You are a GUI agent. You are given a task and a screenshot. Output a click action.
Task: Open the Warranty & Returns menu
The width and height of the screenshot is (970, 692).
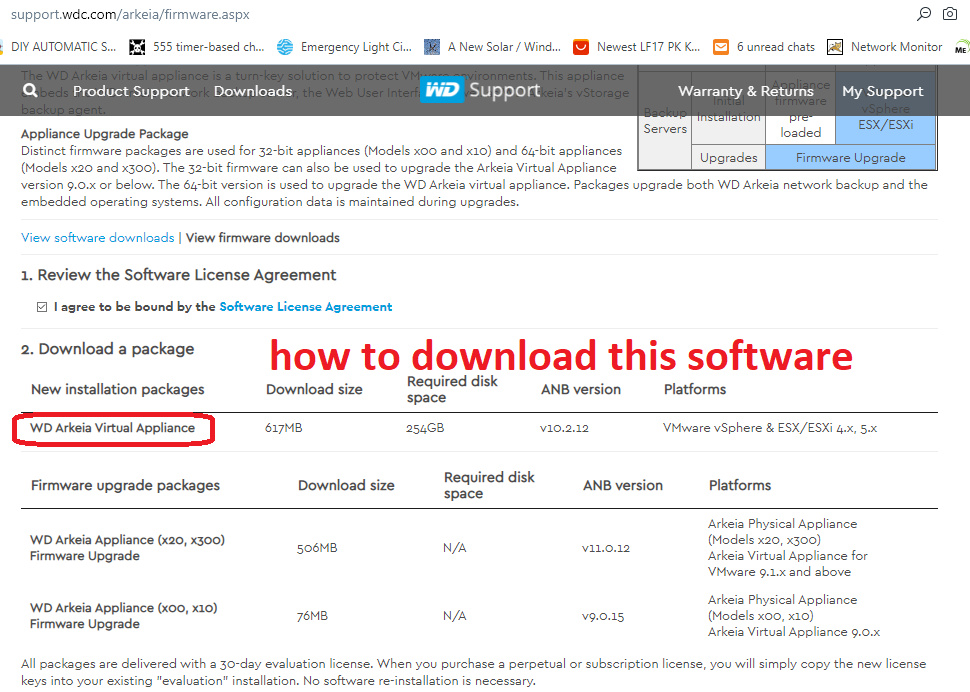[x=746, y=91]
